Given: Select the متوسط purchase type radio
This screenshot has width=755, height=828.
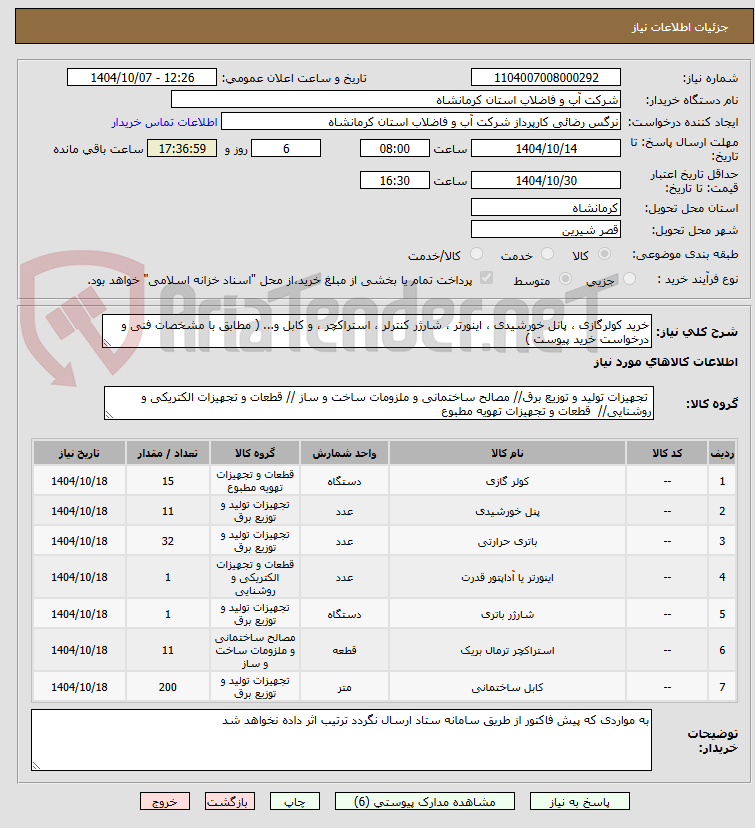Looking at the screenshot, I should coord(565,278).
